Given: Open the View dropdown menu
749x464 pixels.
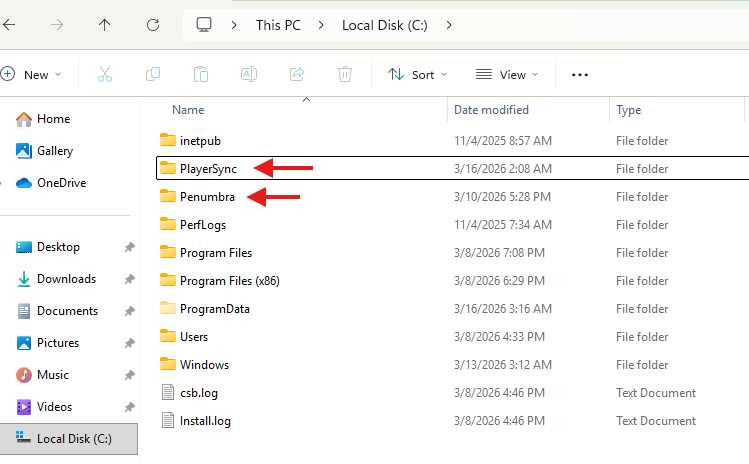Looking at the screenshot, I should (507, 74).
